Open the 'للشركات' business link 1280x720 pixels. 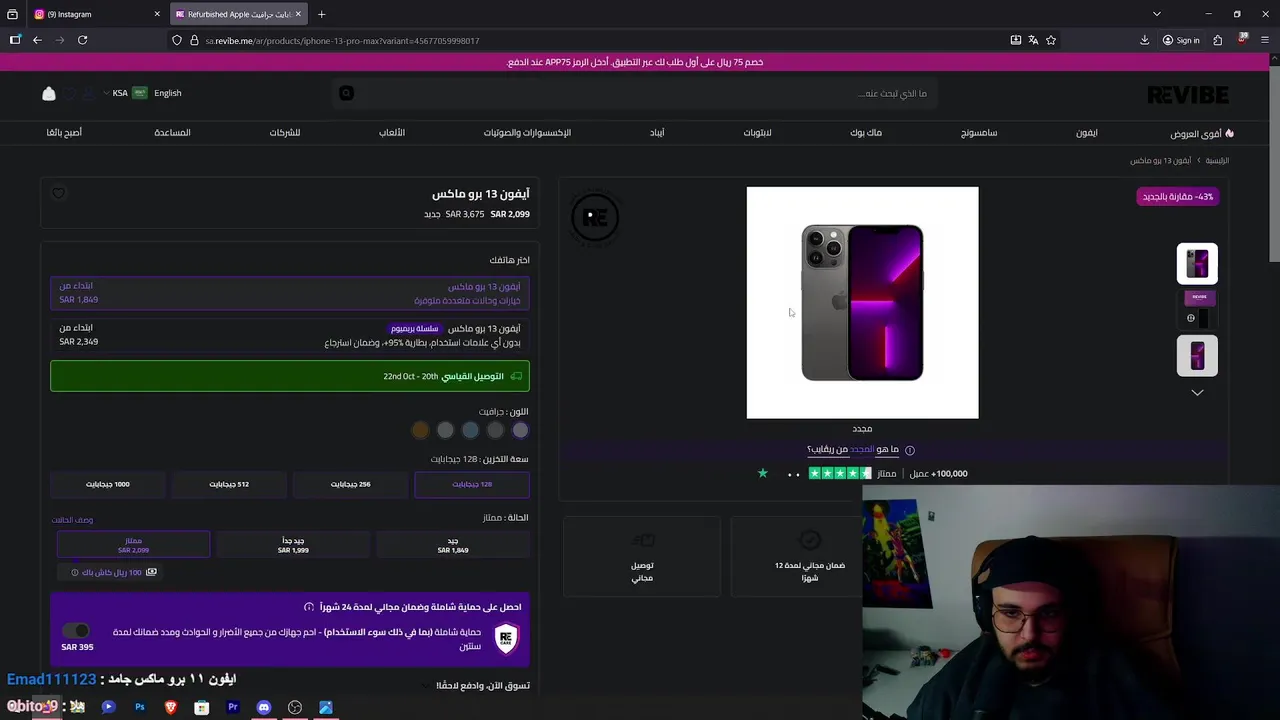pos(284,133)
